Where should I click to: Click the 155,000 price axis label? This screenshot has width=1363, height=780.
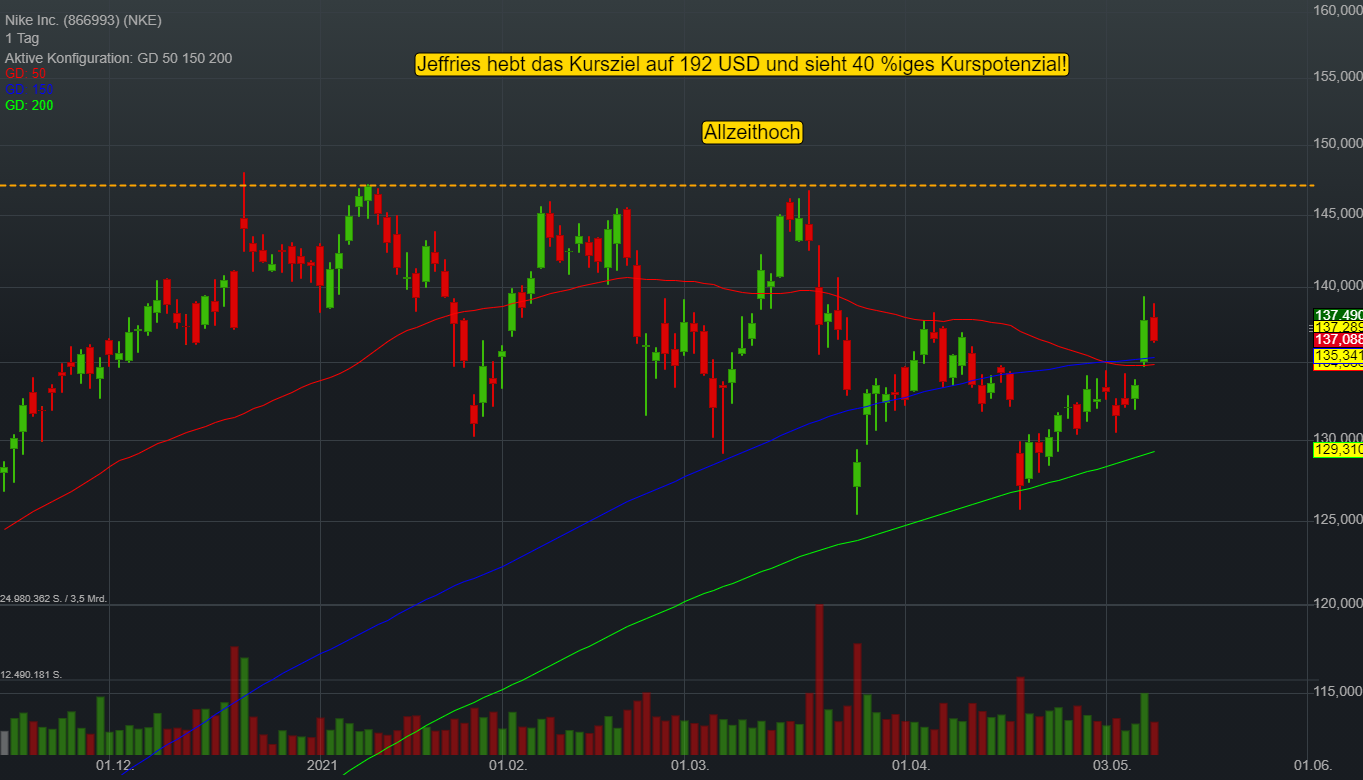coord(1338,76)
